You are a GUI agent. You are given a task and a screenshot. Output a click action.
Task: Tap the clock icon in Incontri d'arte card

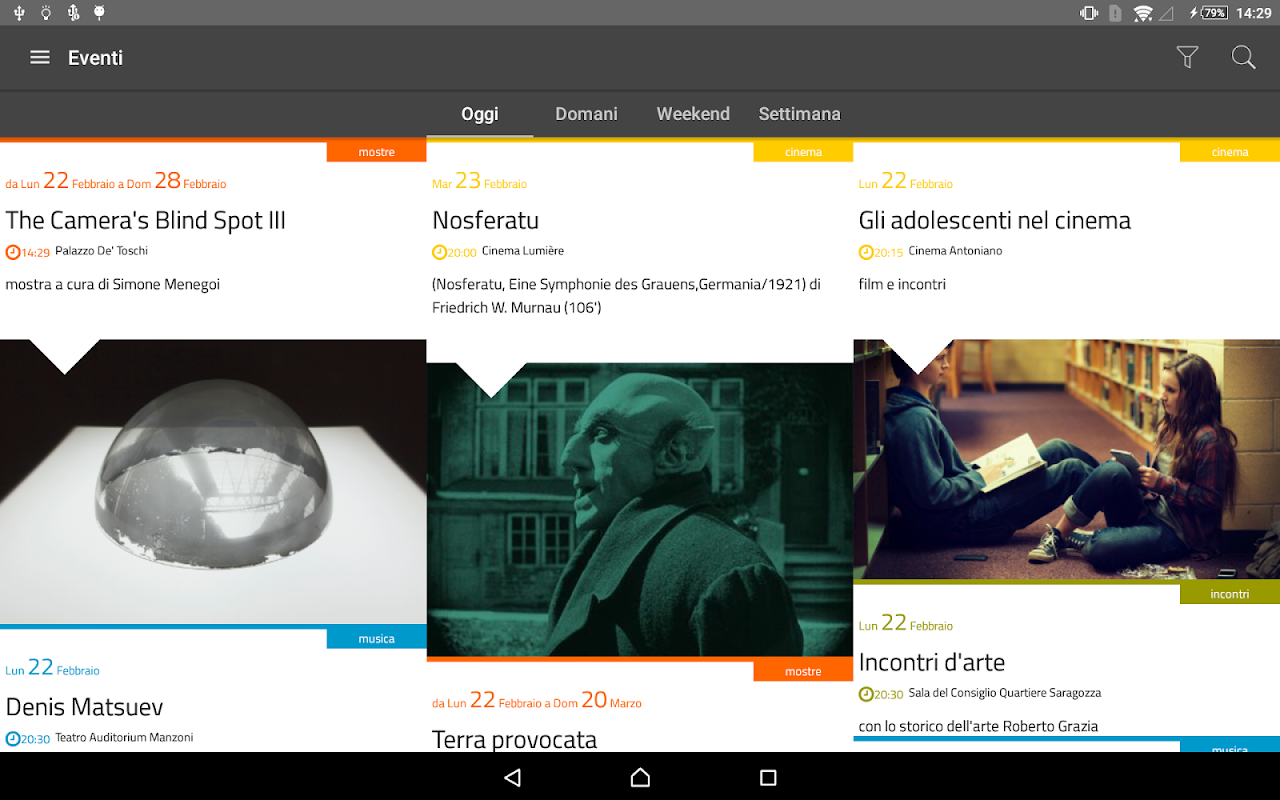click(866, 694)
